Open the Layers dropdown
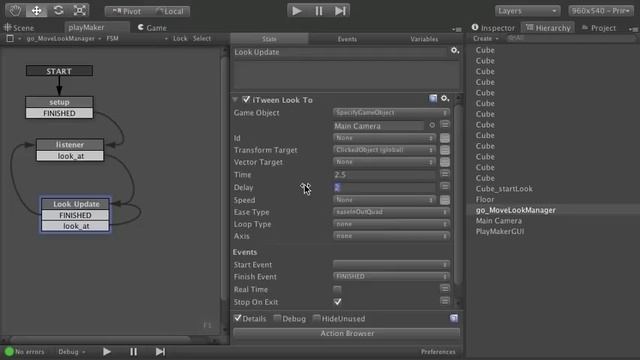Screen dimensions: 640x360 [x=527, y=11]
